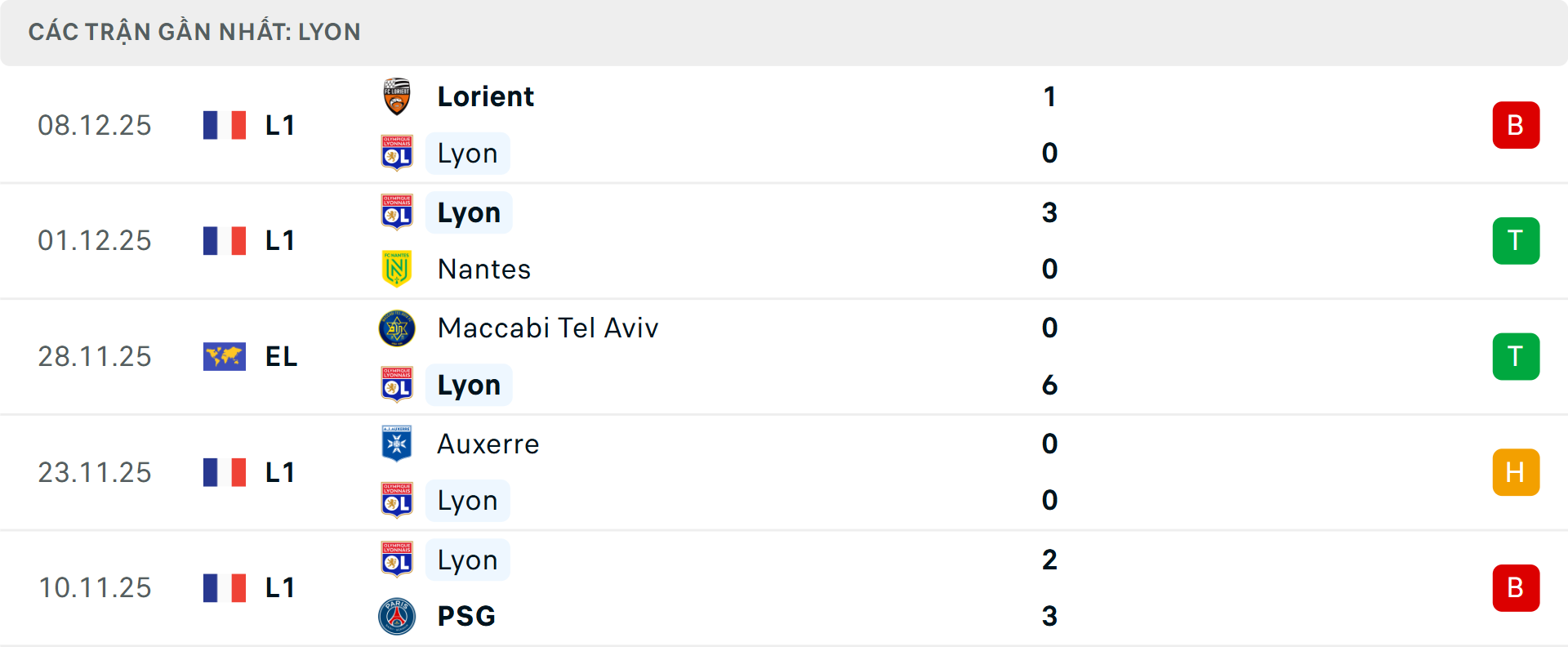Click red B result badge for Lorient match
This screenshot has width=1568, height=647.
1516,125
